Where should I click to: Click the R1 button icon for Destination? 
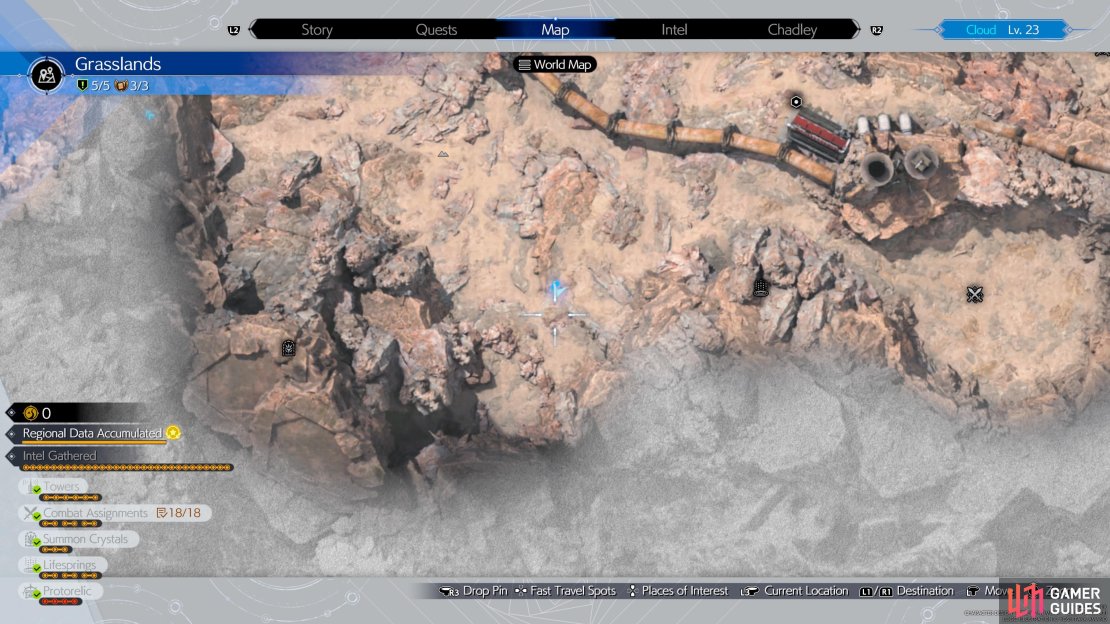coord(885,591)
